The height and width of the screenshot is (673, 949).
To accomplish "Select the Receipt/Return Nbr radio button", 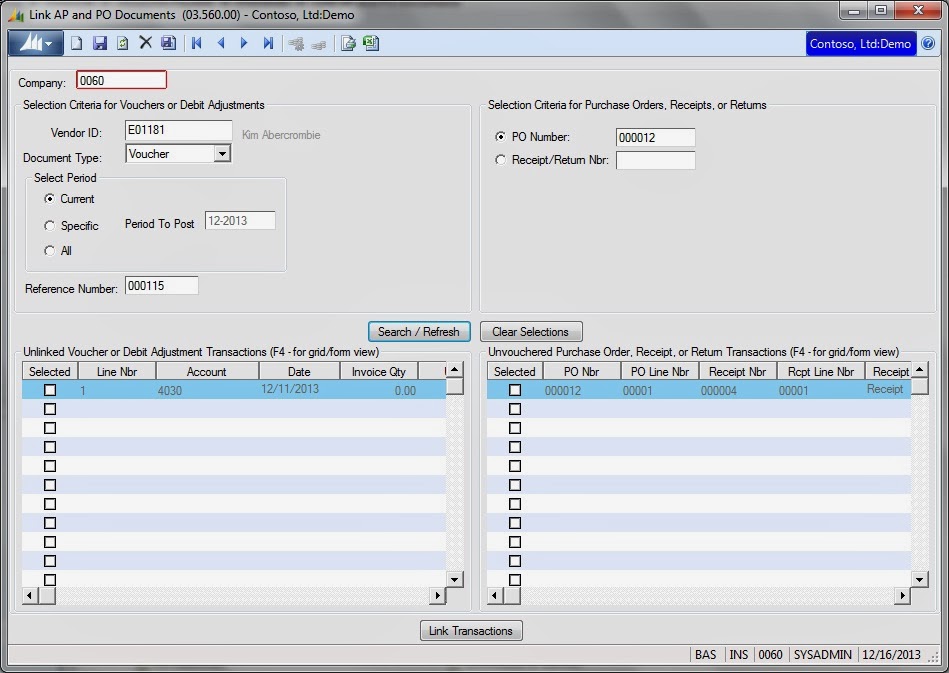I will [500, 160].
